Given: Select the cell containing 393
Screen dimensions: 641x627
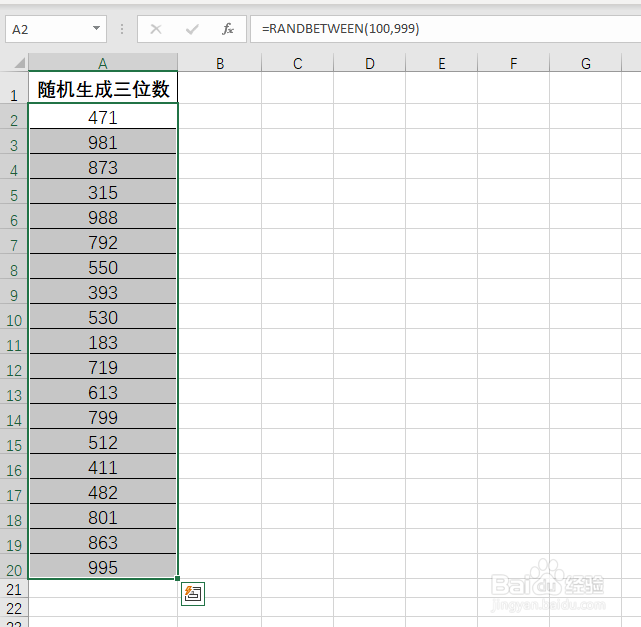Looking at the screenshot, I should pos(103,291).
